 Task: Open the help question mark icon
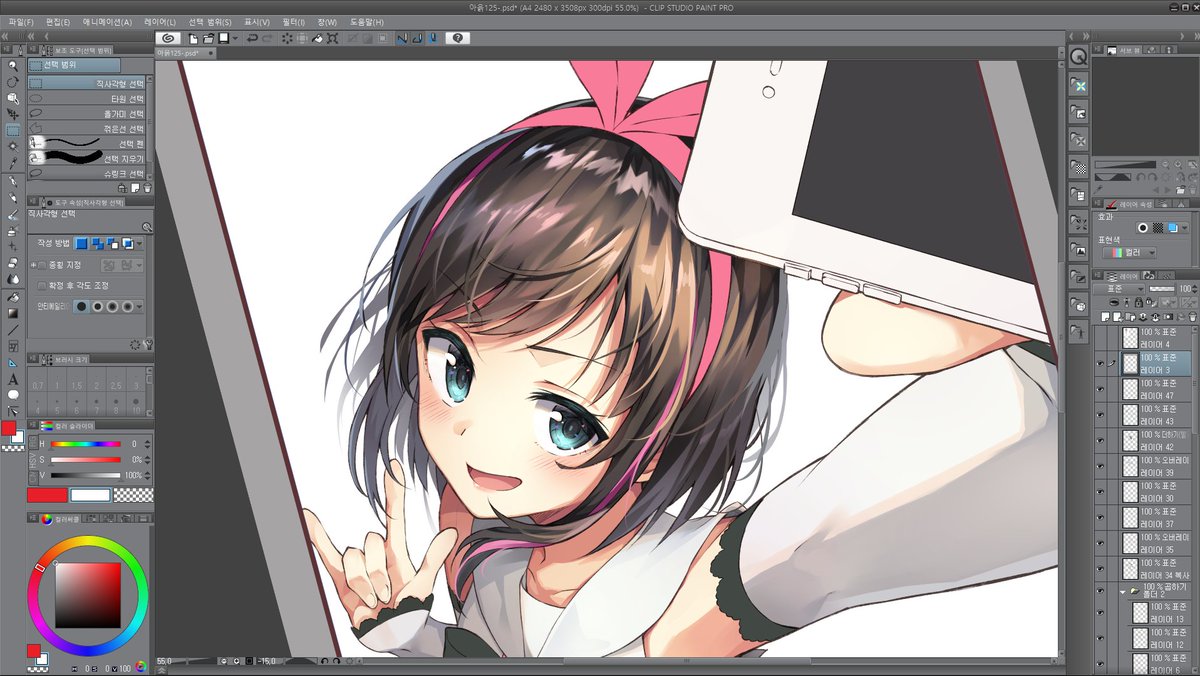pos(457,38)
